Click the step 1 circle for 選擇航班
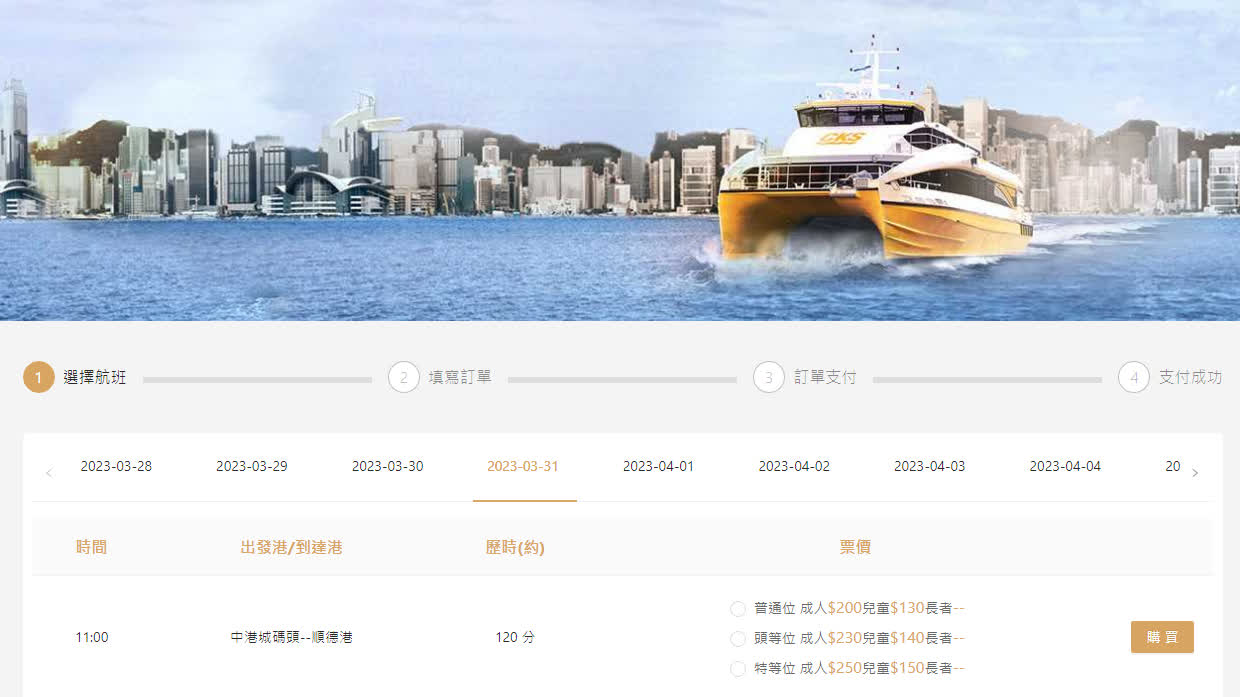 click(x=38, y=378)
